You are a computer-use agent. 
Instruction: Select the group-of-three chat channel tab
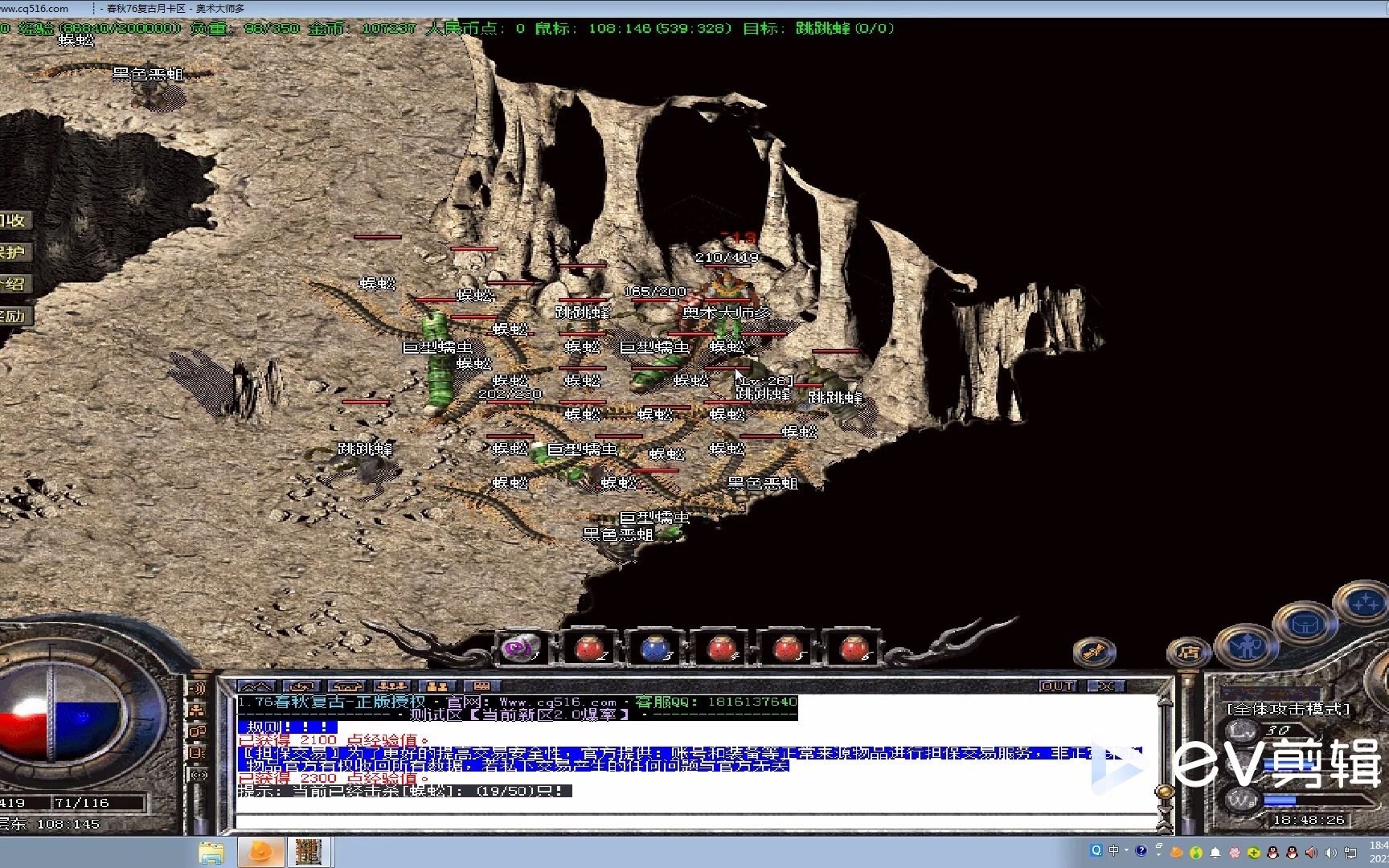point(391,686)
